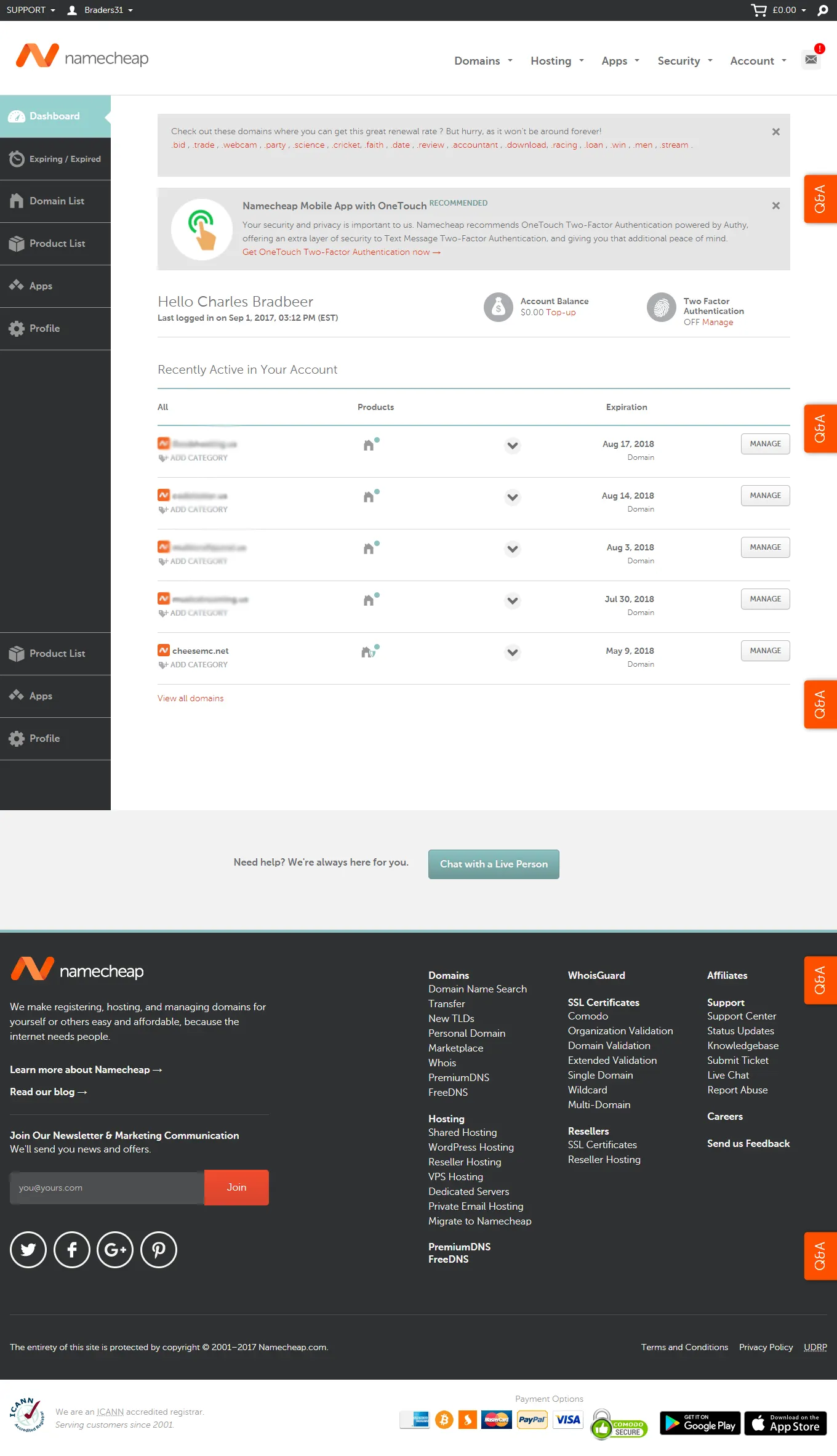Select Dashboard in the sidebar

55,116
